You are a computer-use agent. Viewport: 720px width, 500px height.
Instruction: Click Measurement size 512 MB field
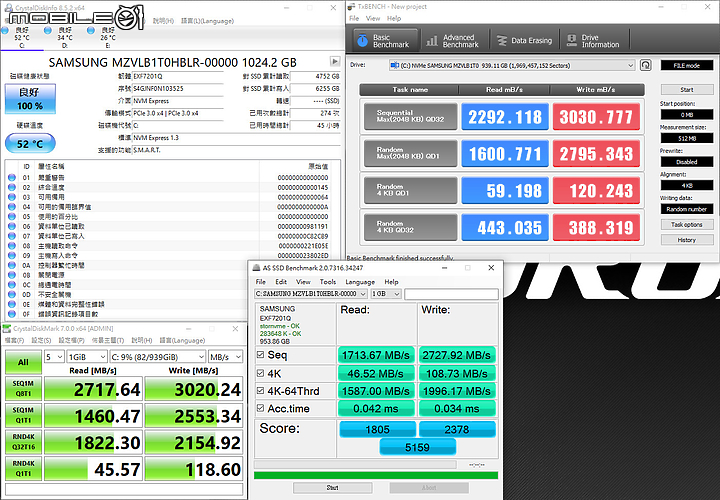tap(686, 138)
